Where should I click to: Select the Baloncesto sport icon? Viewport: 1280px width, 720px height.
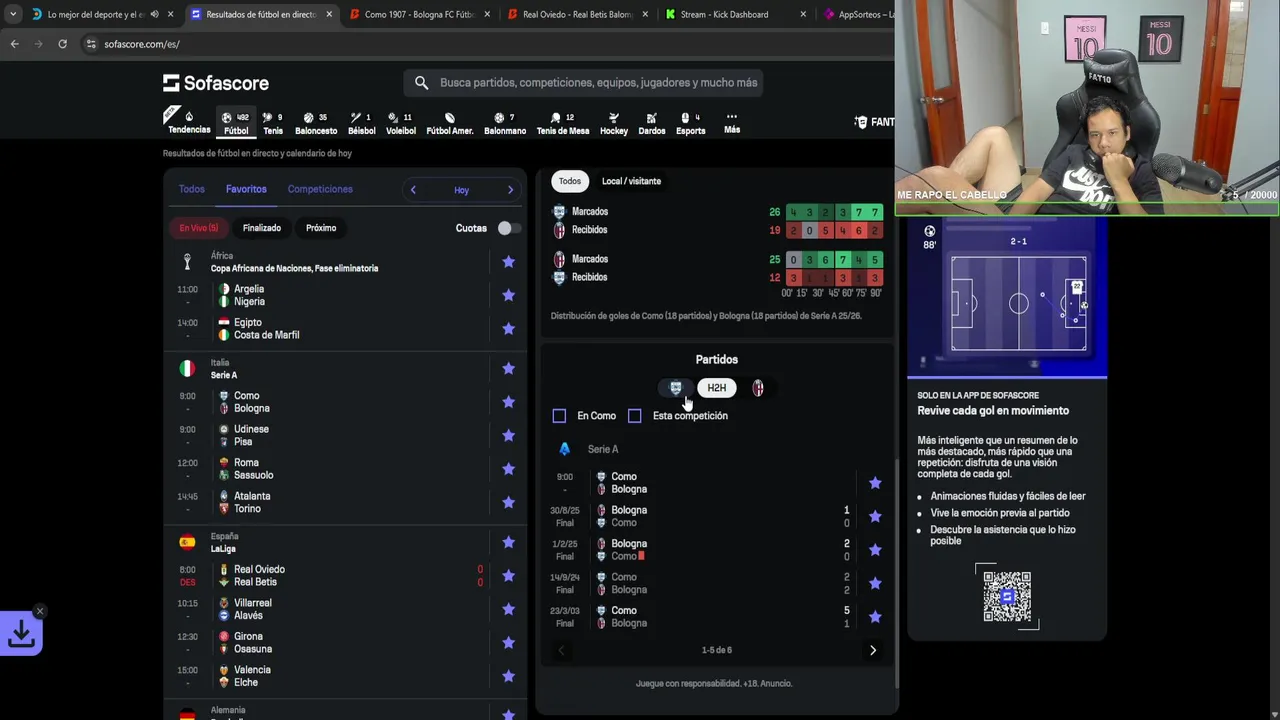point(316,123)
